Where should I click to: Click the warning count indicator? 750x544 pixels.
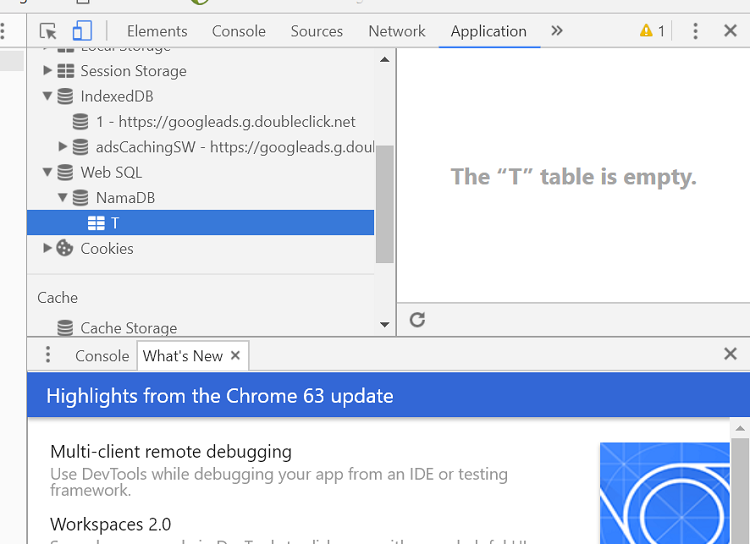pyautogui.click(x=652, y=31)
